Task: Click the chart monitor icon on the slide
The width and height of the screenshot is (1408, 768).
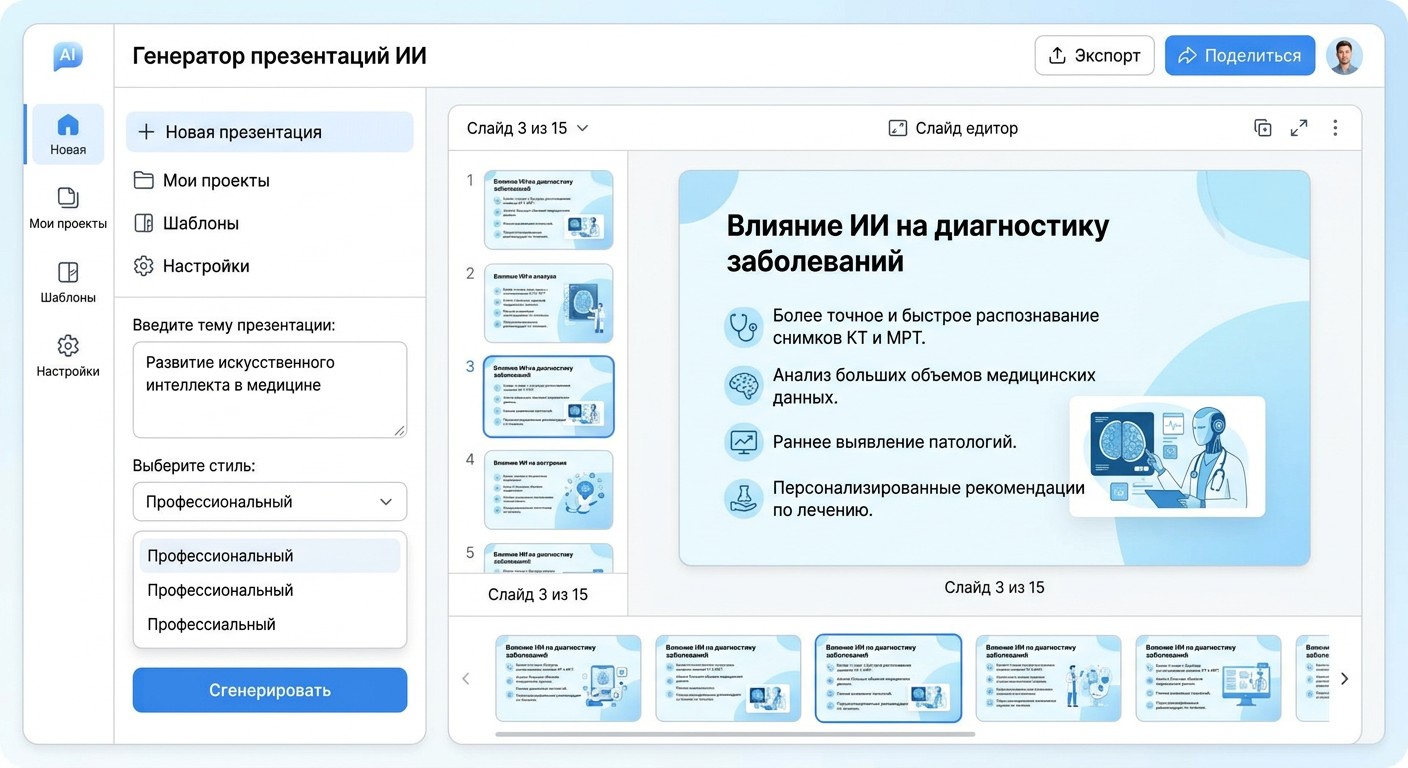Action: 743,441
